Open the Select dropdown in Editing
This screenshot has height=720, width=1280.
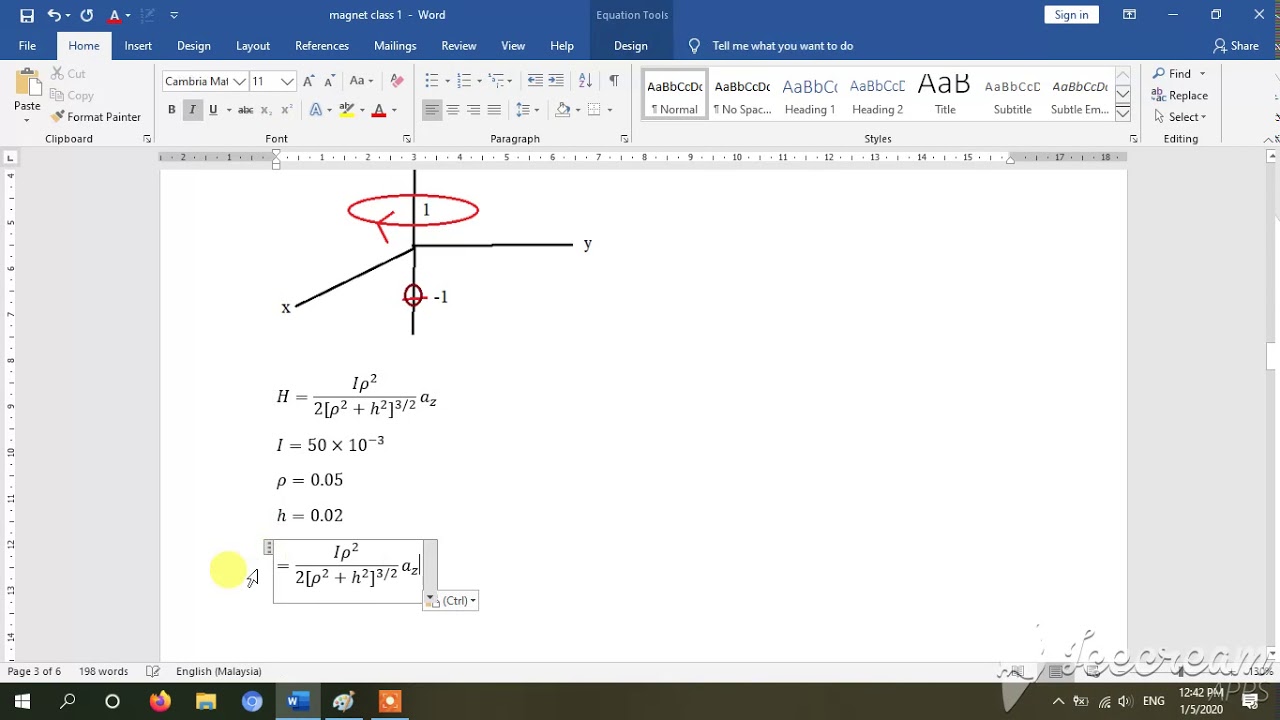coord(1180,117)
